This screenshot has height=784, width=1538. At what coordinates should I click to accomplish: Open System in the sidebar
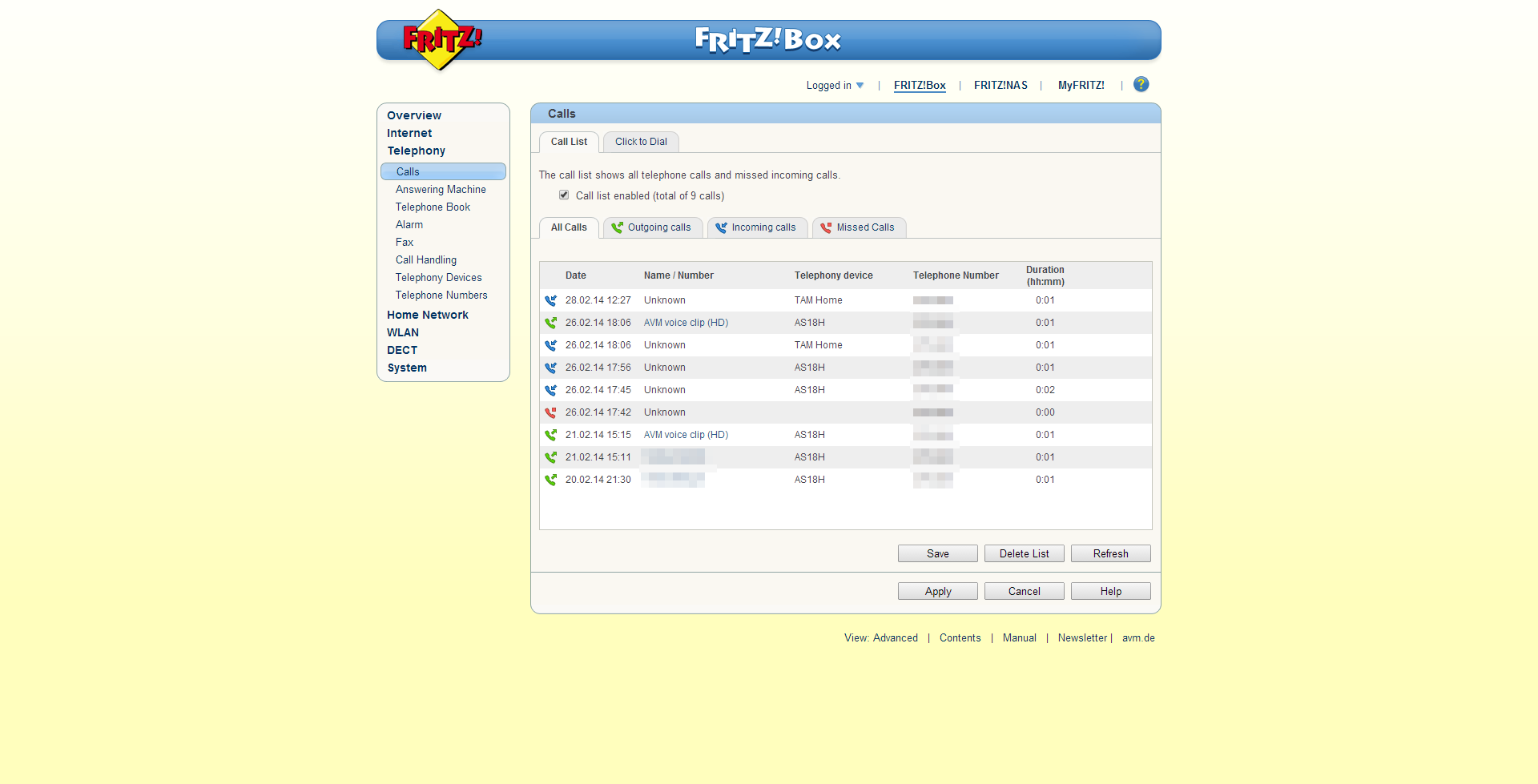(407, 368)
